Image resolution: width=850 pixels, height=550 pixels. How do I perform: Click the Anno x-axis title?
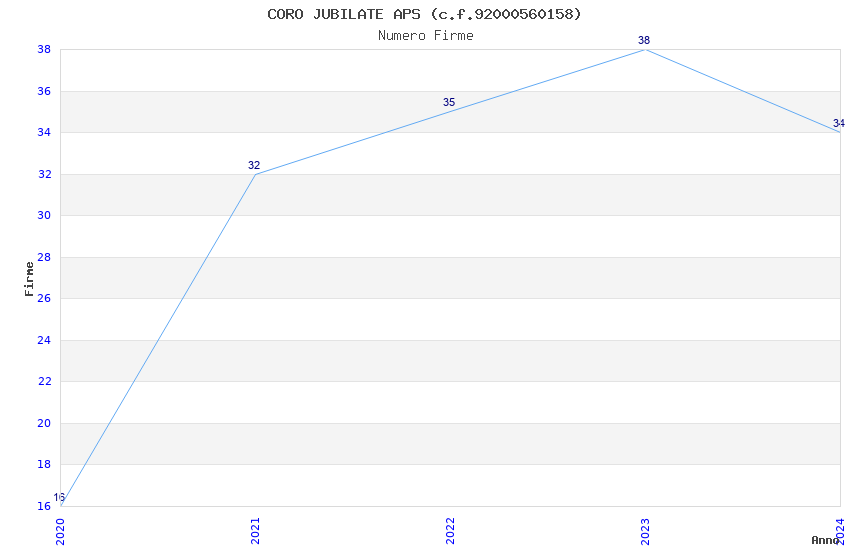pos(825,540)
